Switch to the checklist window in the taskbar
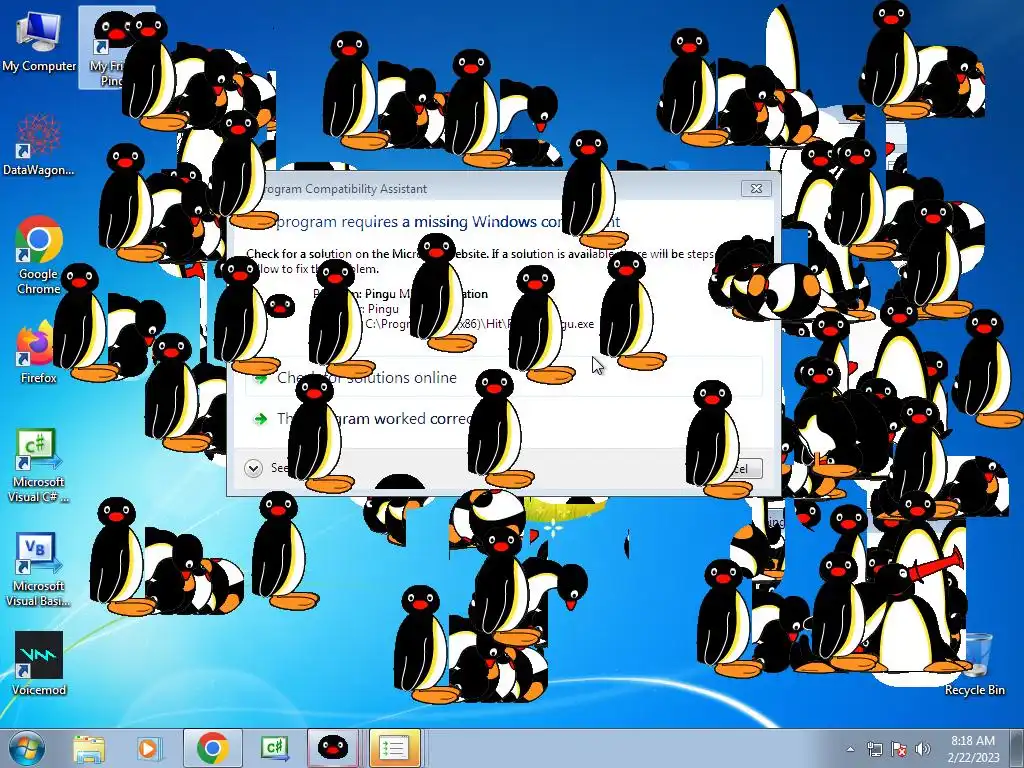This screenshot has width=1024, height=768. (x=394, y=748)
